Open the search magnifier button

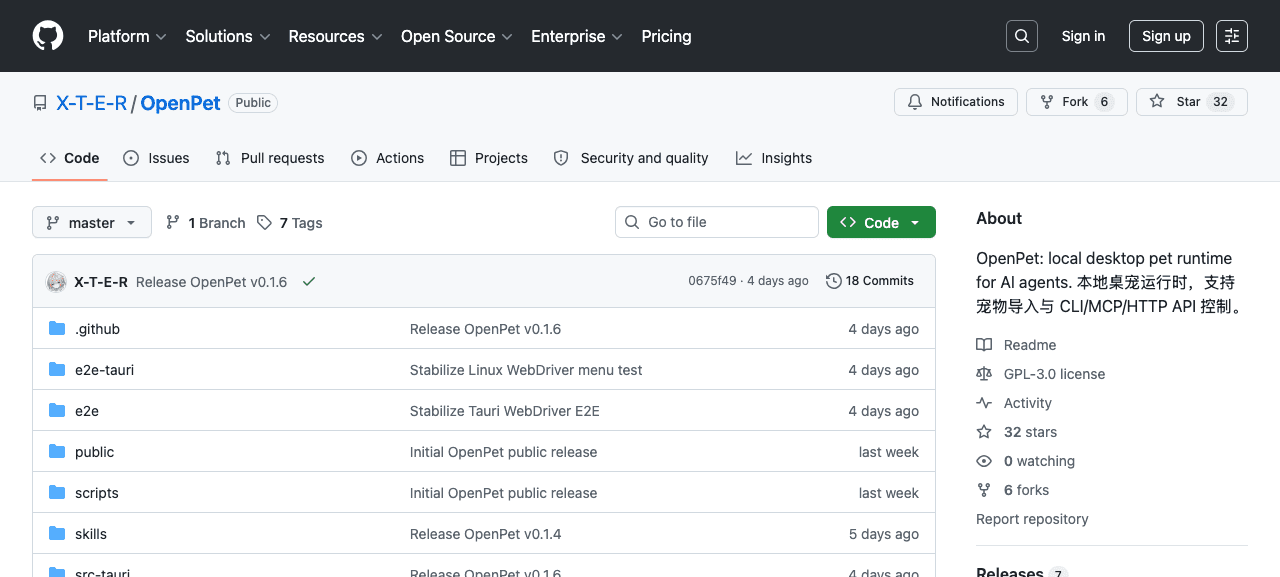pos(1022,36)
